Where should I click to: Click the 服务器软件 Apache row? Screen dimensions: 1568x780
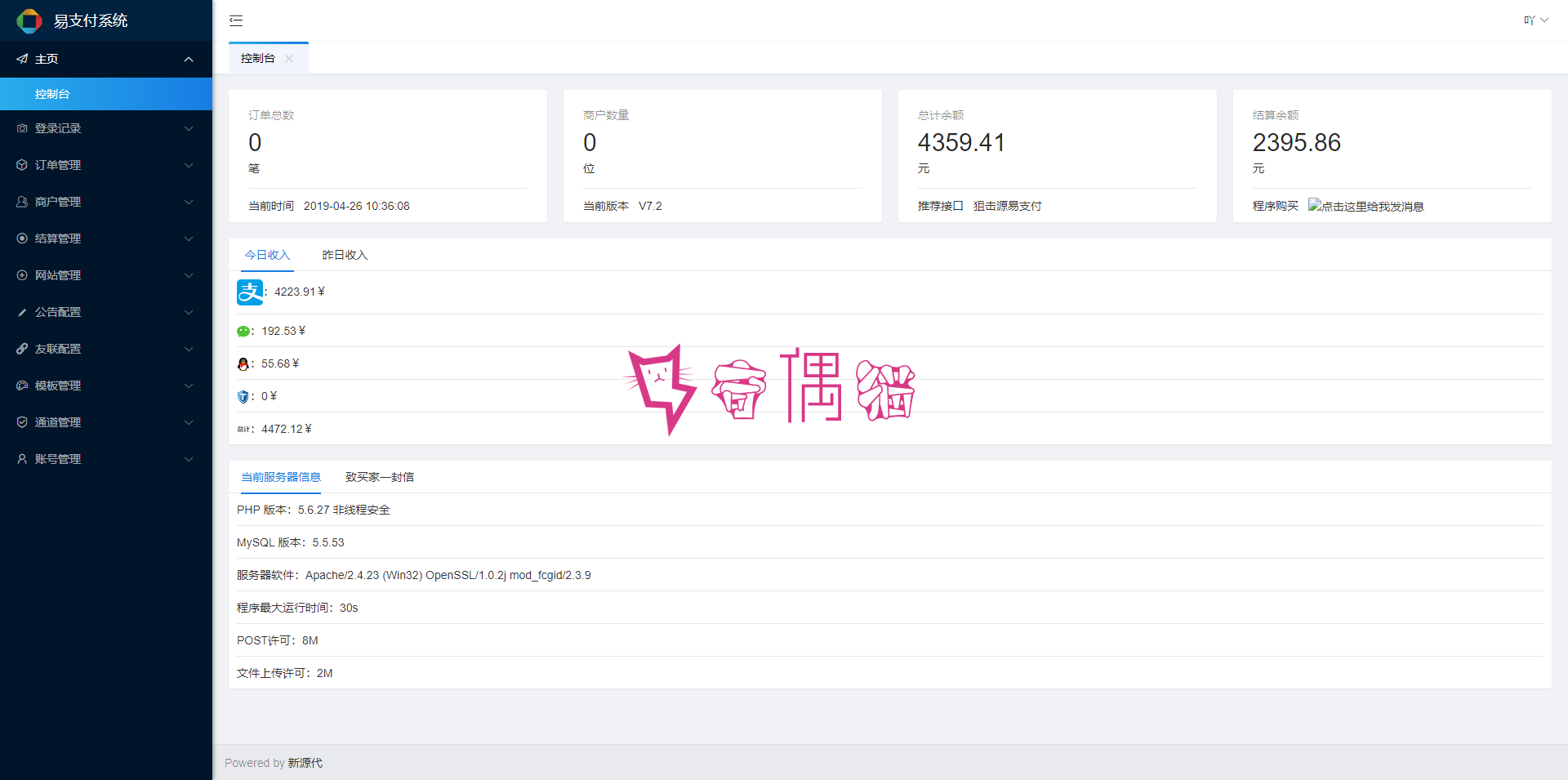click(890, 575)
